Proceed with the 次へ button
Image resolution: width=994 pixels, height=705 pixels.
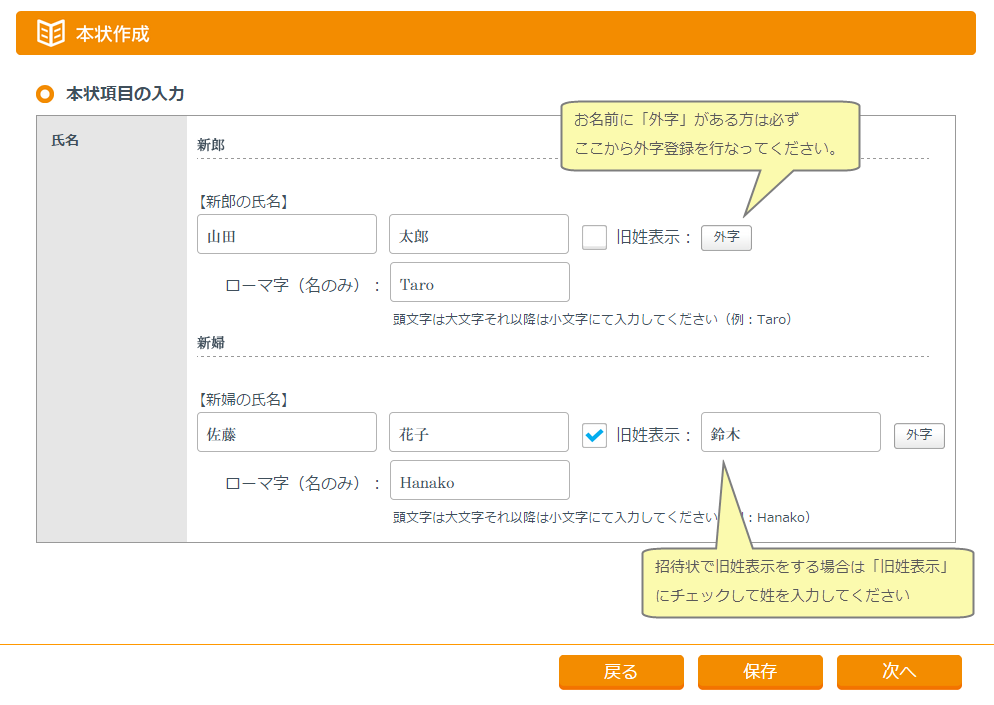[899, 672]
